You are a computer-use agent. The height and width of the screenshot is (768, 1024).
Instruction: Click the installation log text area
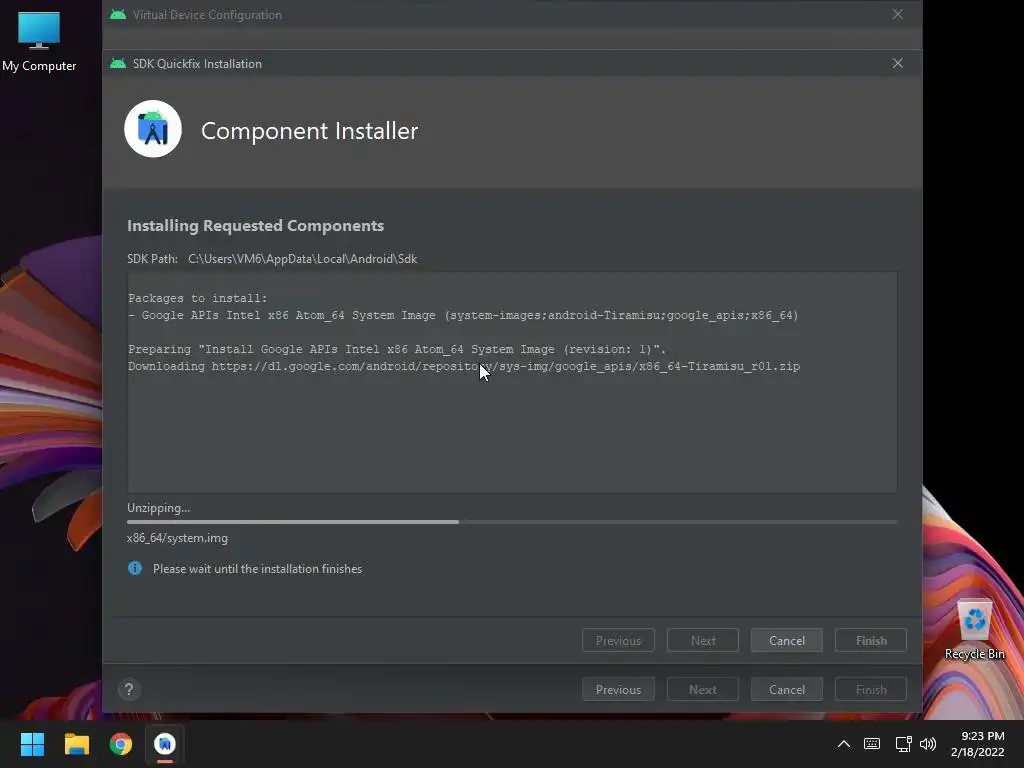[512, 382]
